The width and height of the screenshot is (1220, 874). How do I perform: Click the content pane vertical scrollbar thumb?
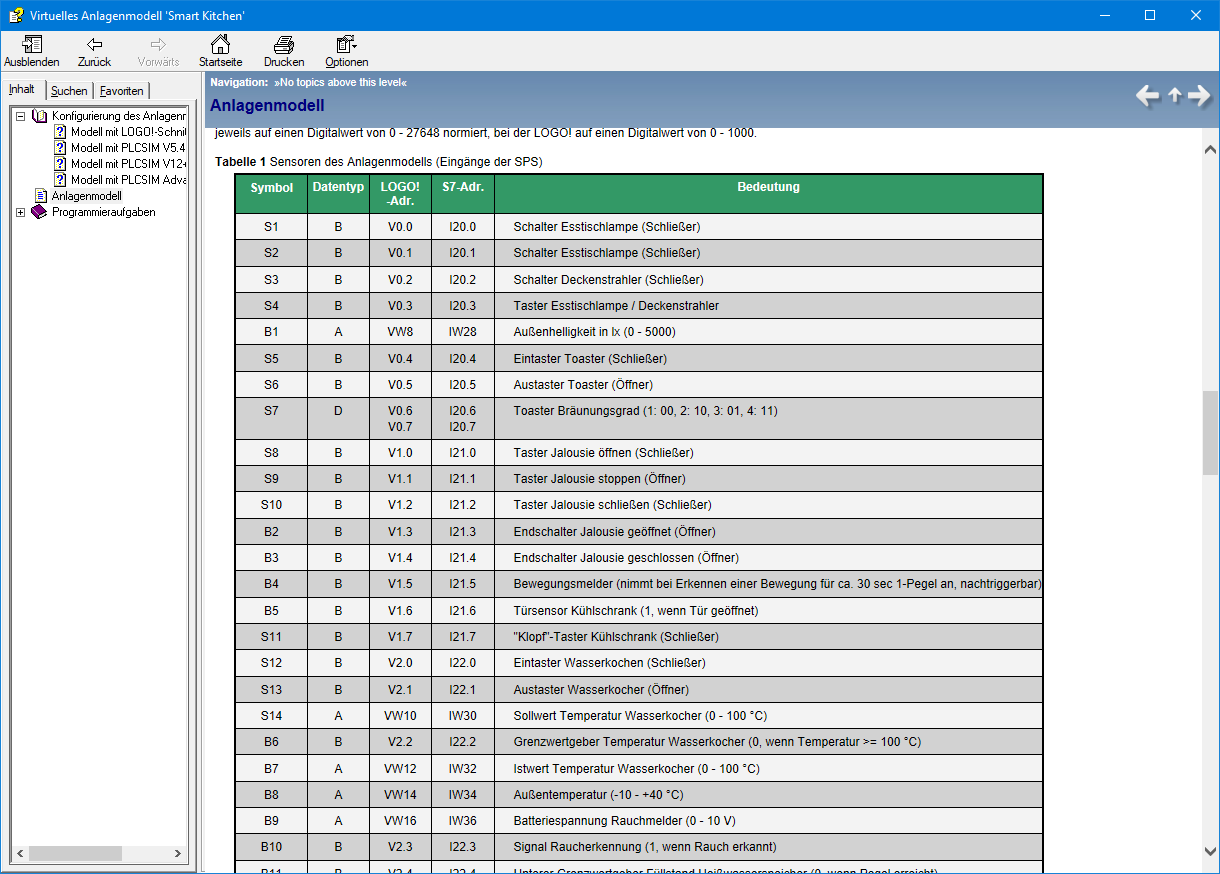coord(1211,435)
